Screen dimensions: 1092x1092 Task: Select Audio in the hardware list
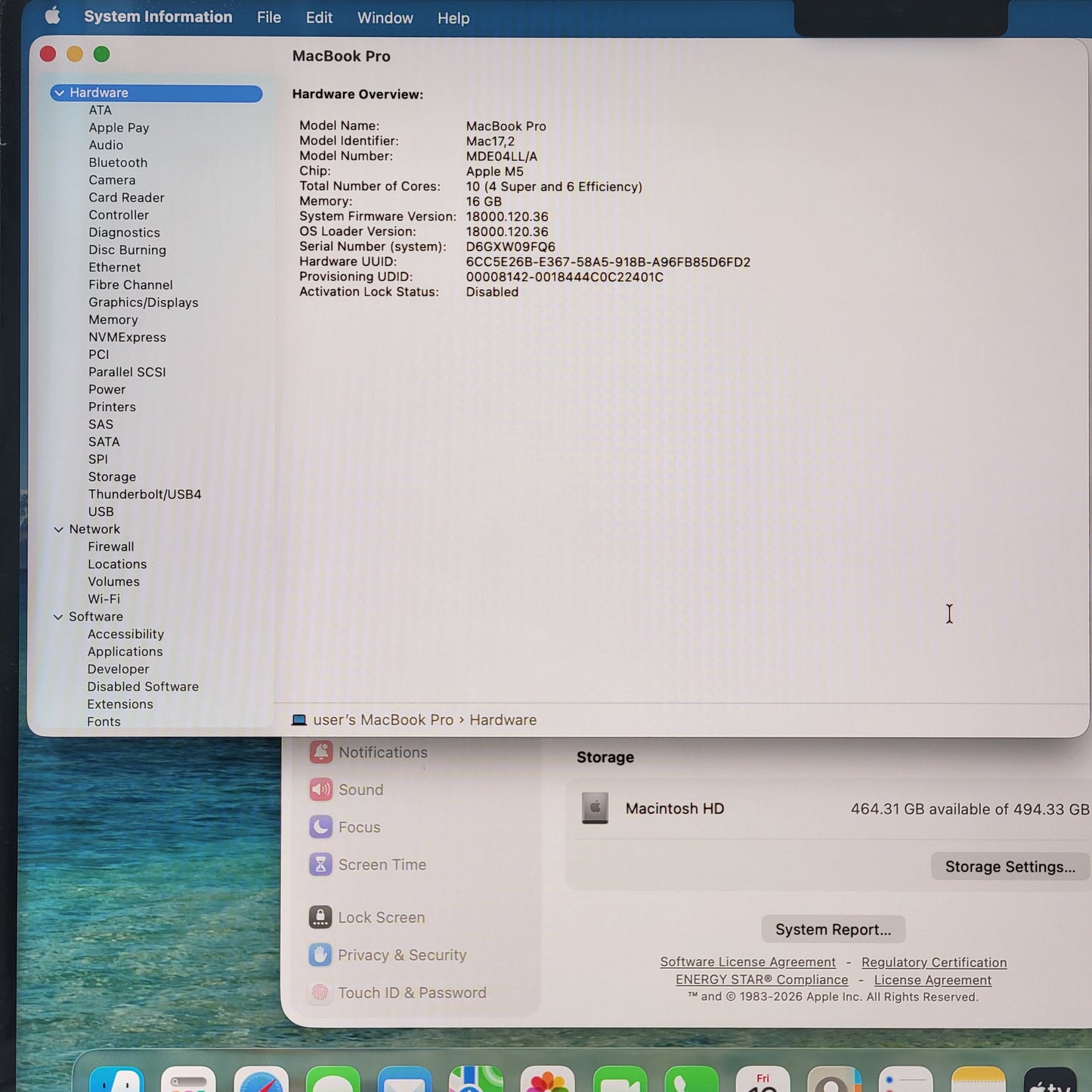pos(106,145)
